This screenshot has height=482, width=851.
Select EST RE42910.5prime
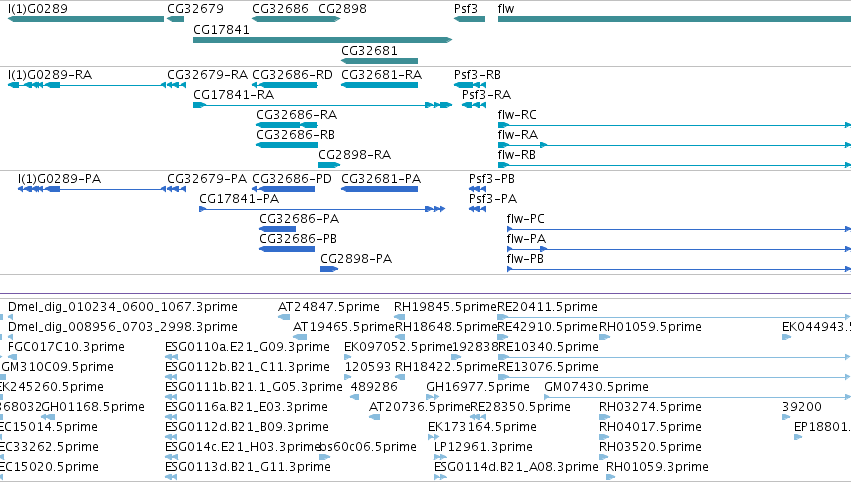tap(503, 337)
